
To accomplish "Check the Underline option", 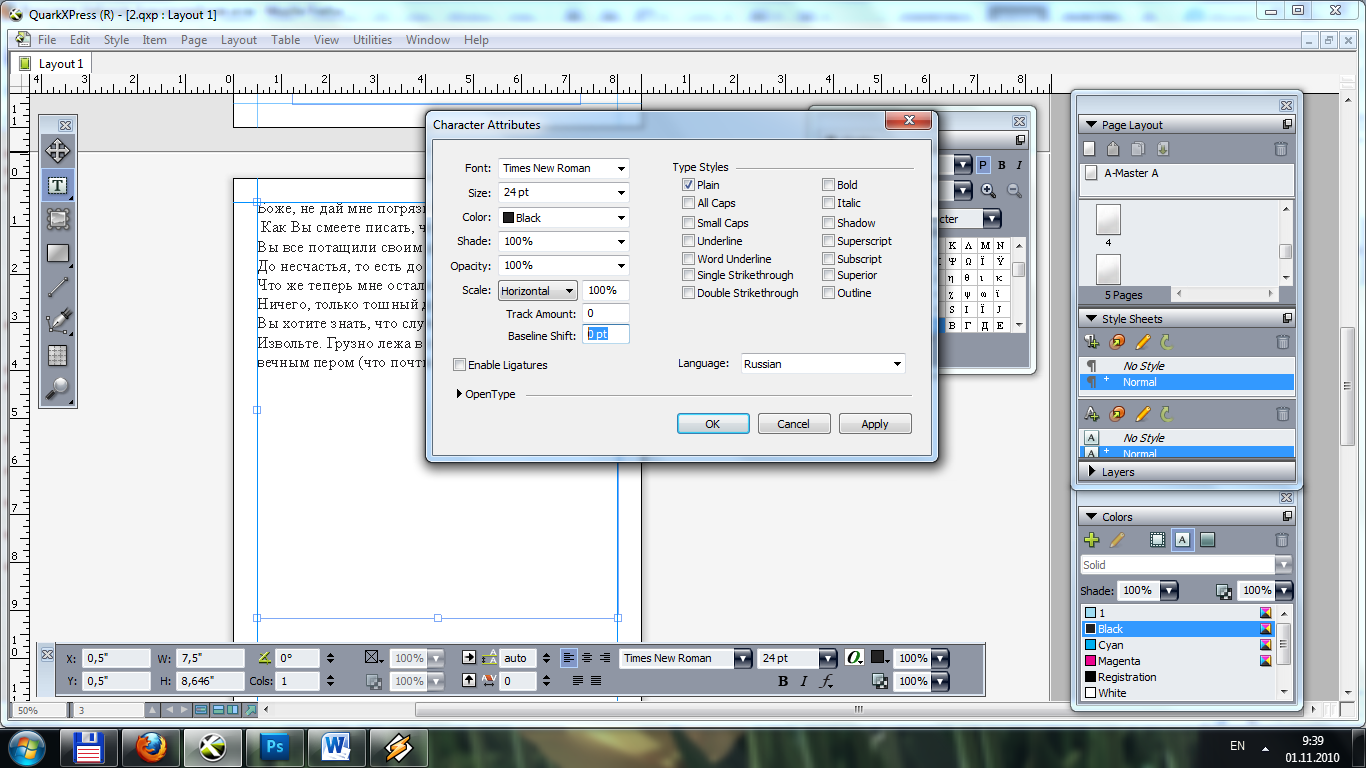I will 688,241.
